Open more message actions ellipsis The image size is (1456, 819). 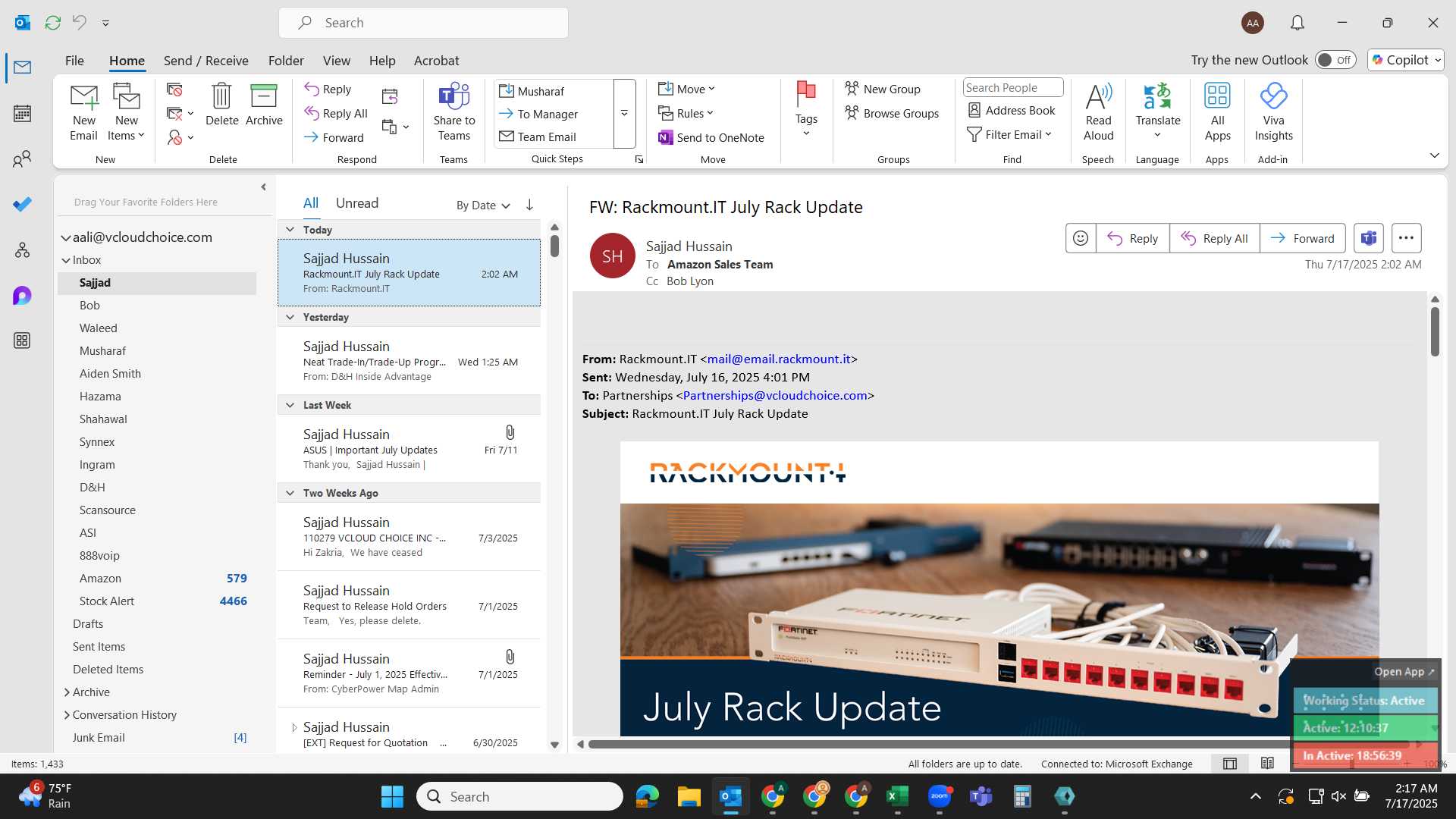click(x=1406, y=238)
